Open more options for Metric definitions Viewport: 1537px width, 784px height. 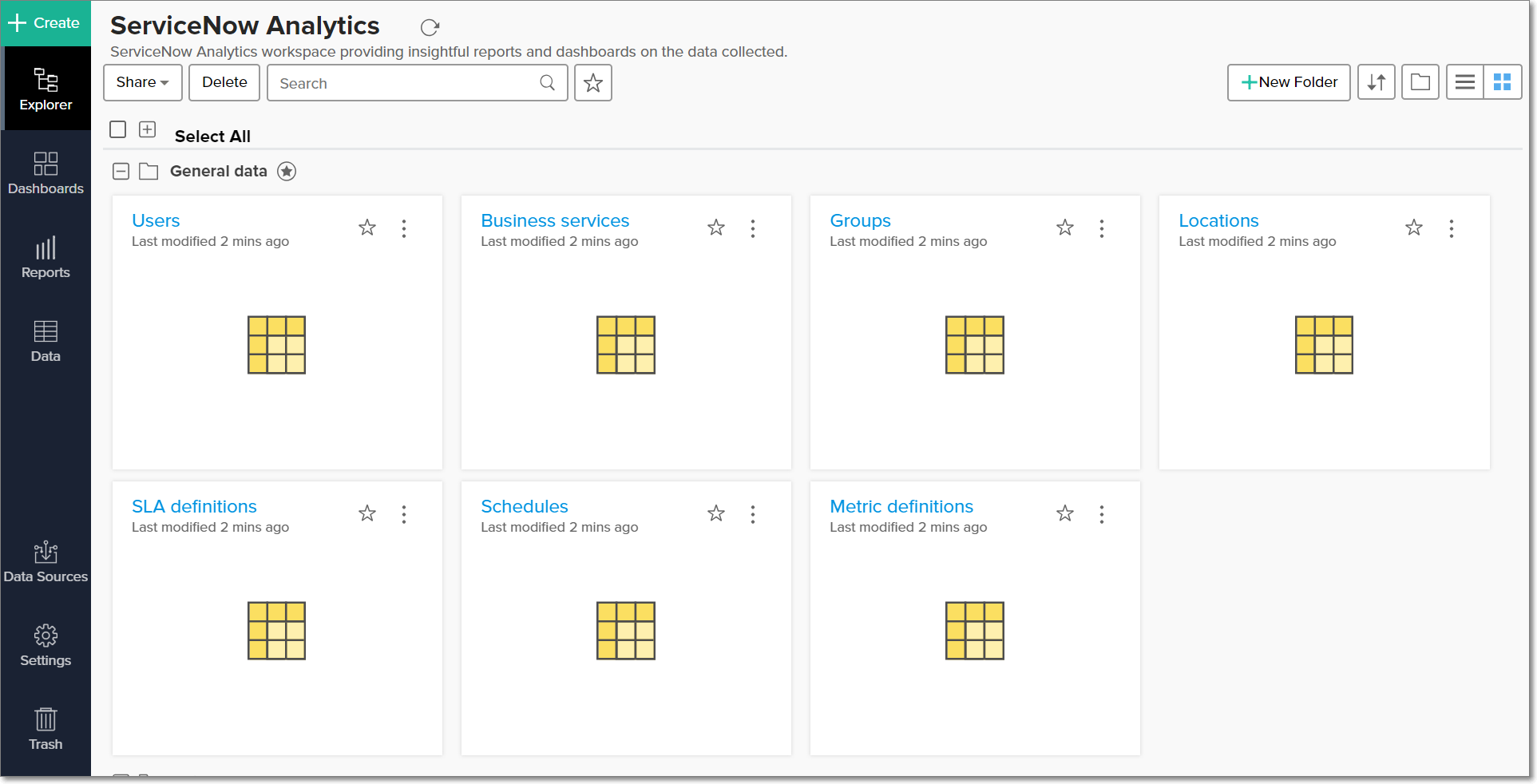coord(1102,514)
